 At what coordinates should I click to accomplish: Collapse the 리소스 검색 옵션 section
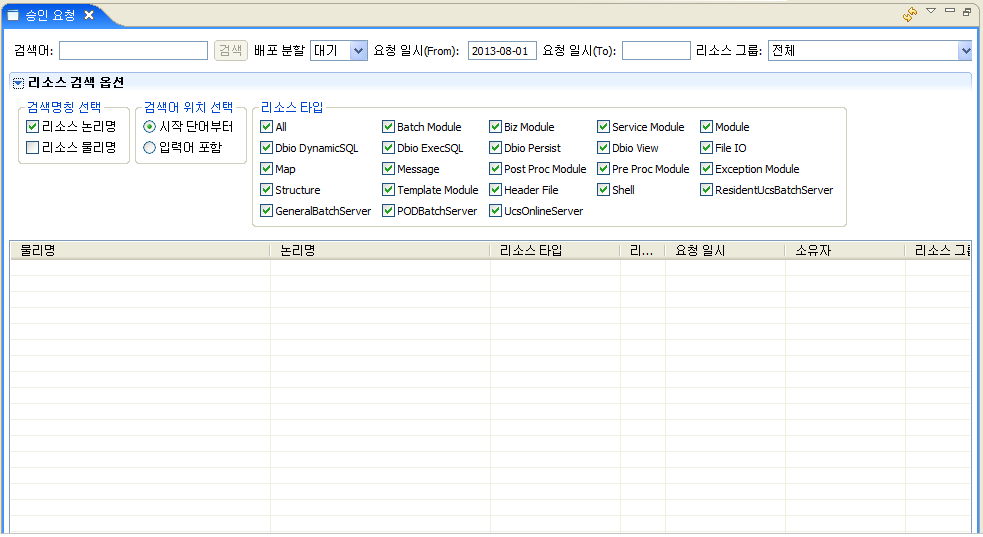tap(18, 82)
